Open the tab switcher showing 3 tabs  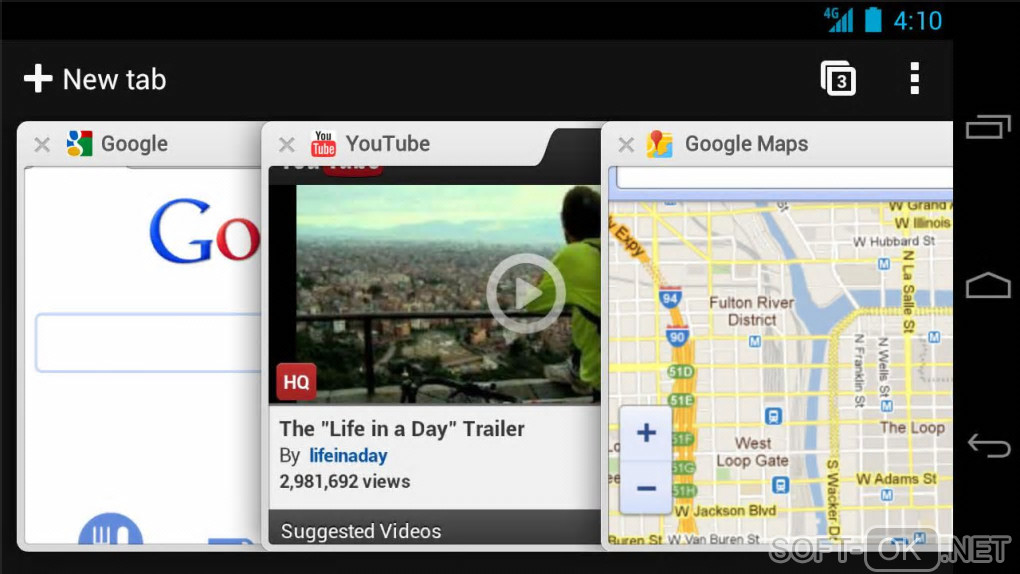[838, 79]
